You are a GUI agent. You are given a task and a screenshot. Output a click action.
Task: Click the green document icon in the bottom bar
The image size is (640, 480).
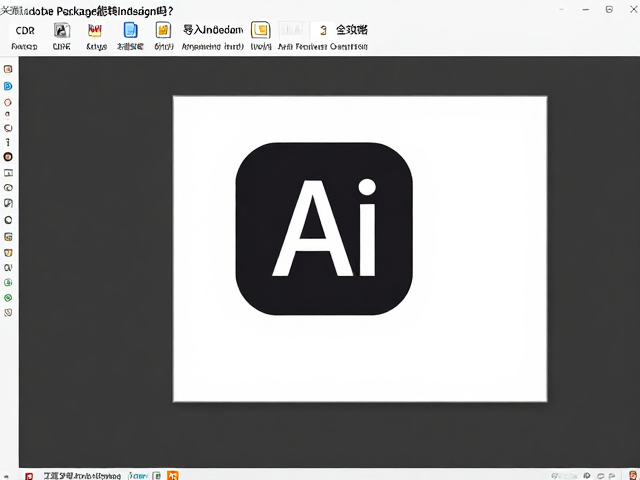157,476
